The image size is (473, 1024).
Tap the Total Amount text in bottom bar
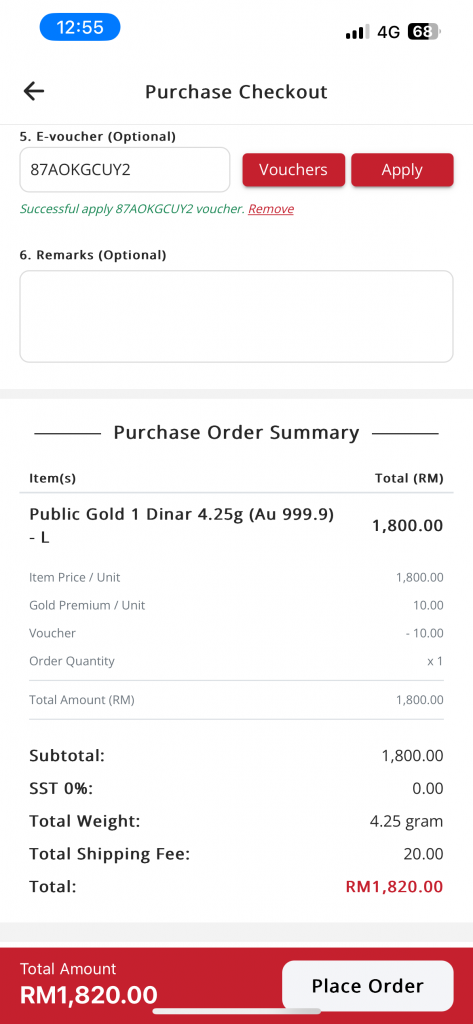click(x=68, y=968)
